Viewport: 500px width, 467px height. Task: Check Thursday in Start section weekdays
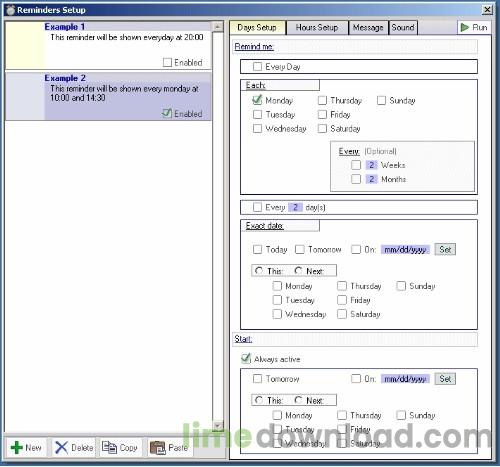[342, 415]
